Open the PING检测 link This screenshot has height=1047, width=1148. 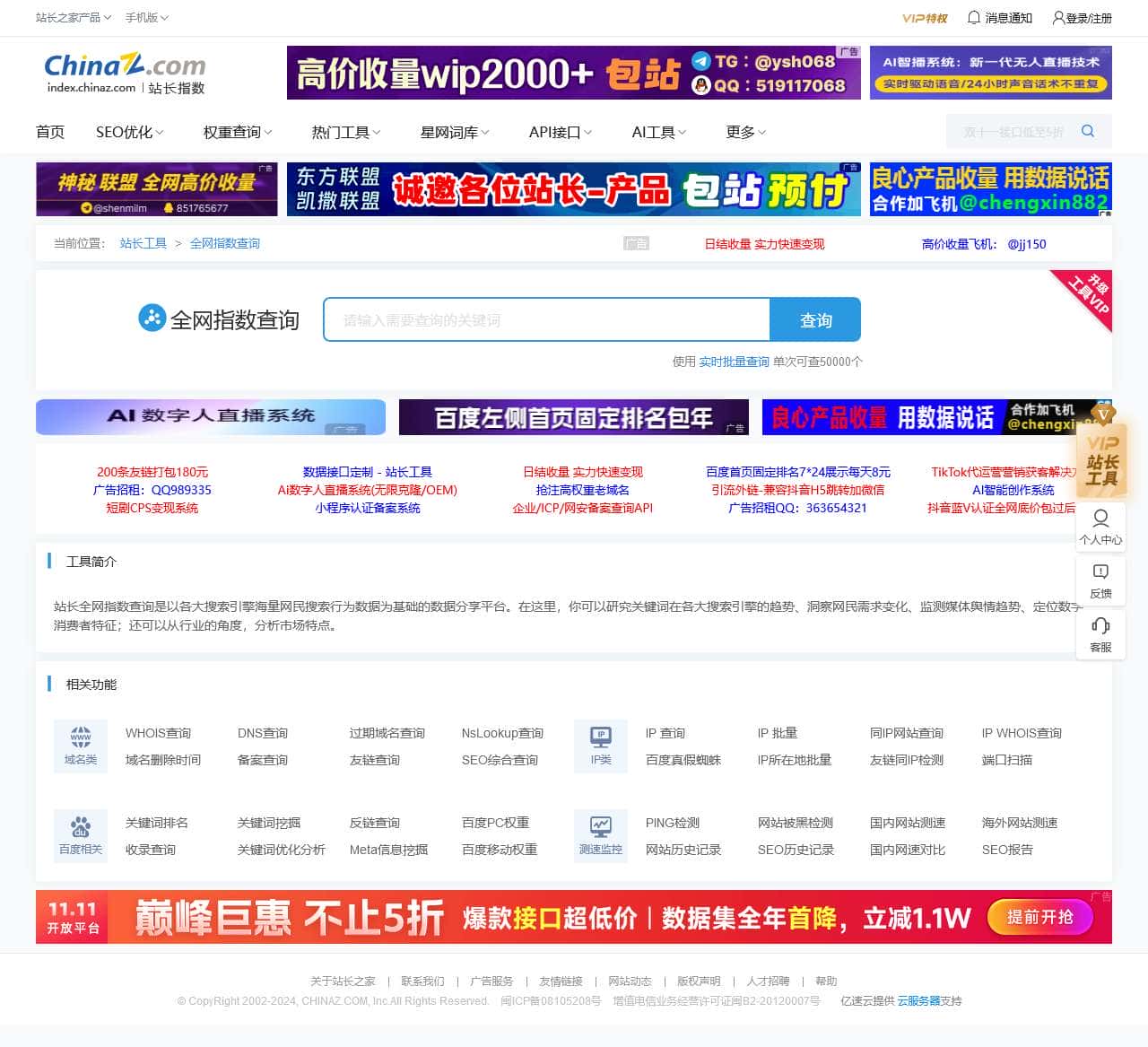[673, 823]
